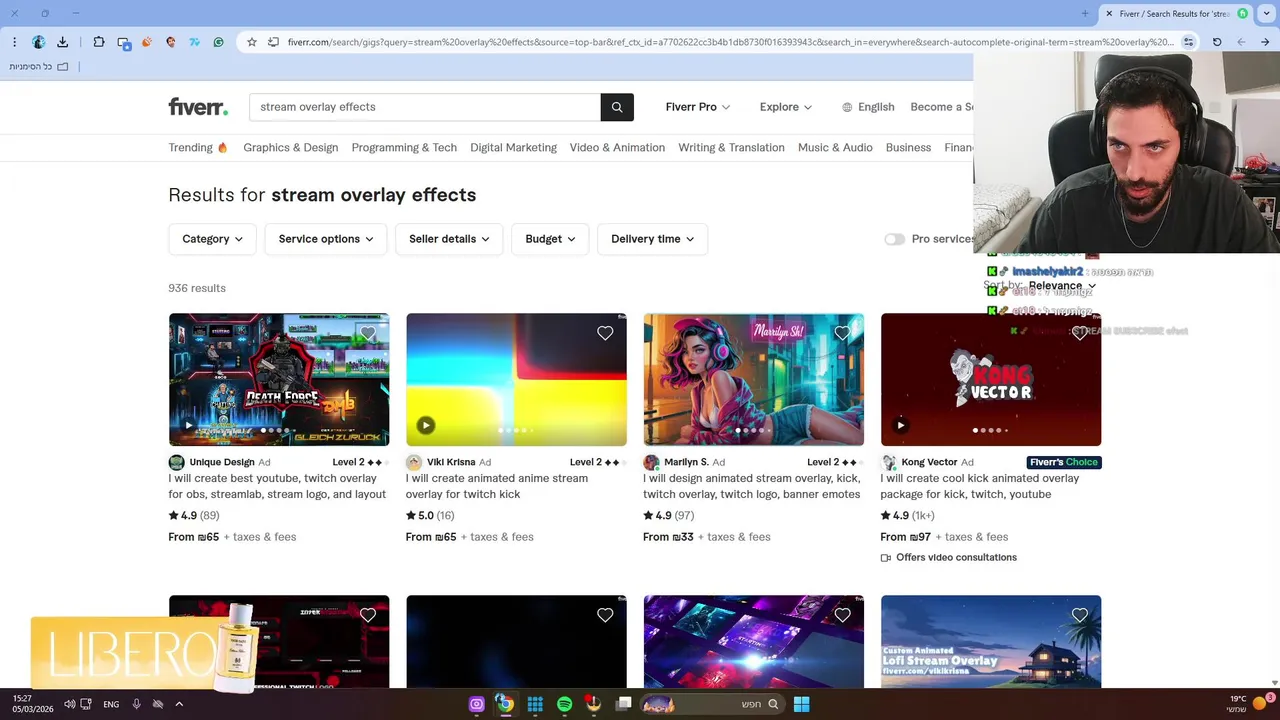The height and width of the screenshot is (720, 1280).
Task: Click the fiverr logo
Action: tap(198, 107)
